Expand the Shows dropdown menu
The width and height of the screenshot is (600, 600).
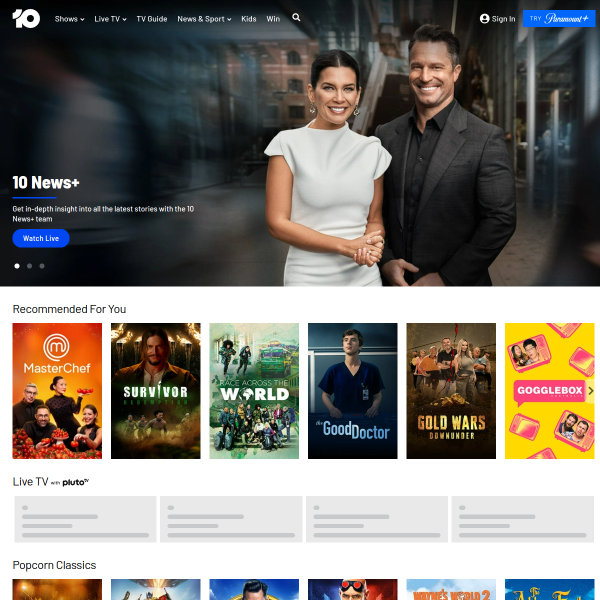[x=69, y=19]
